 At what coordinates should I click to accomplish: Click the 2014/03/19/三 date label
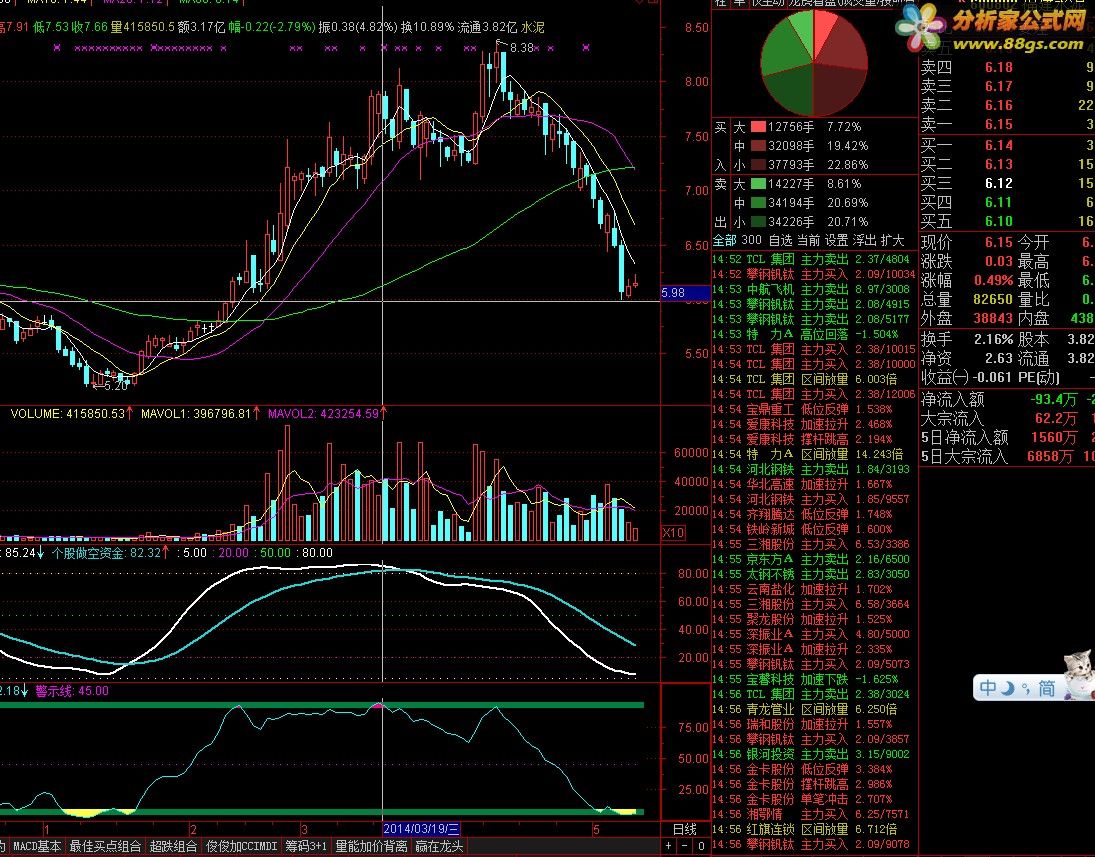(x=421, y=829)
